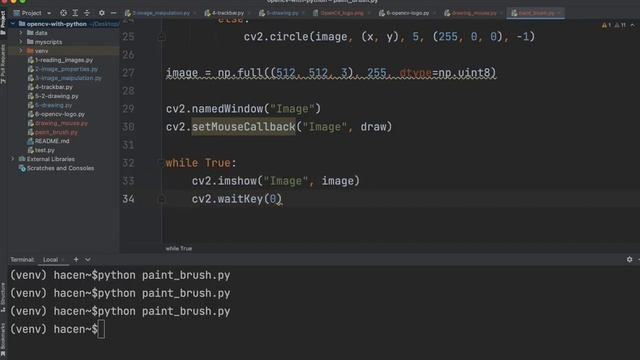Switch to drawing_mouse.py editor tab
This screenshot has height=360, width=640.
[472, 13]
